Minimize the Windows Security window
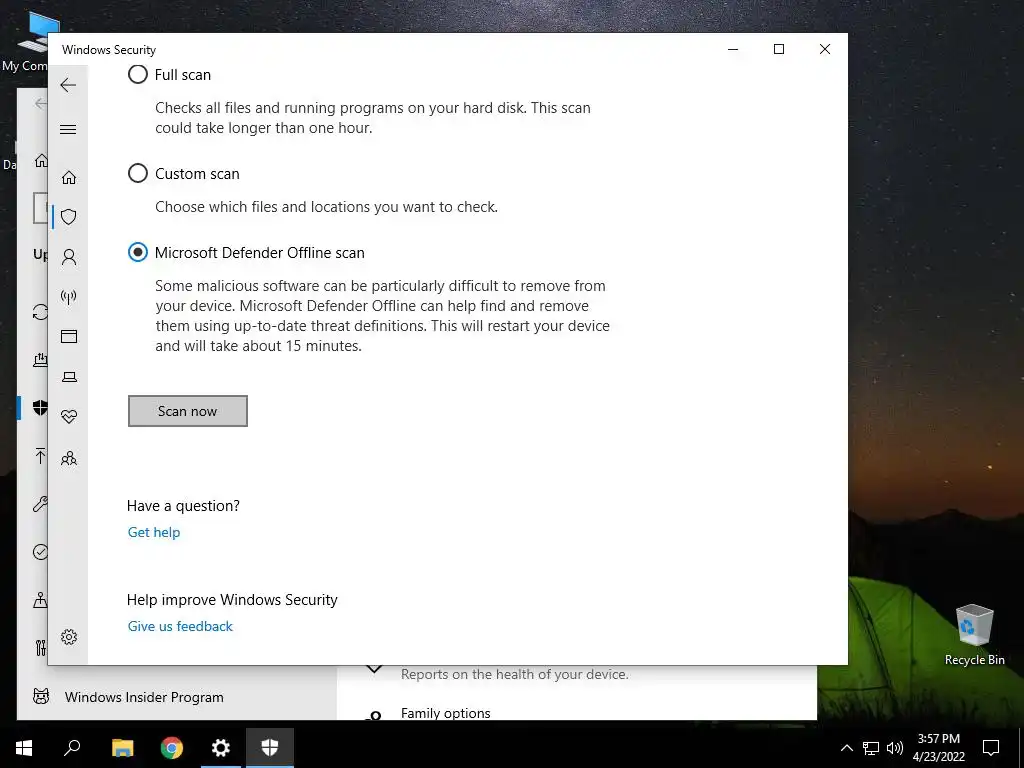Image resolution: width=1024 pixels, height=768 pixels. [733, 49]
